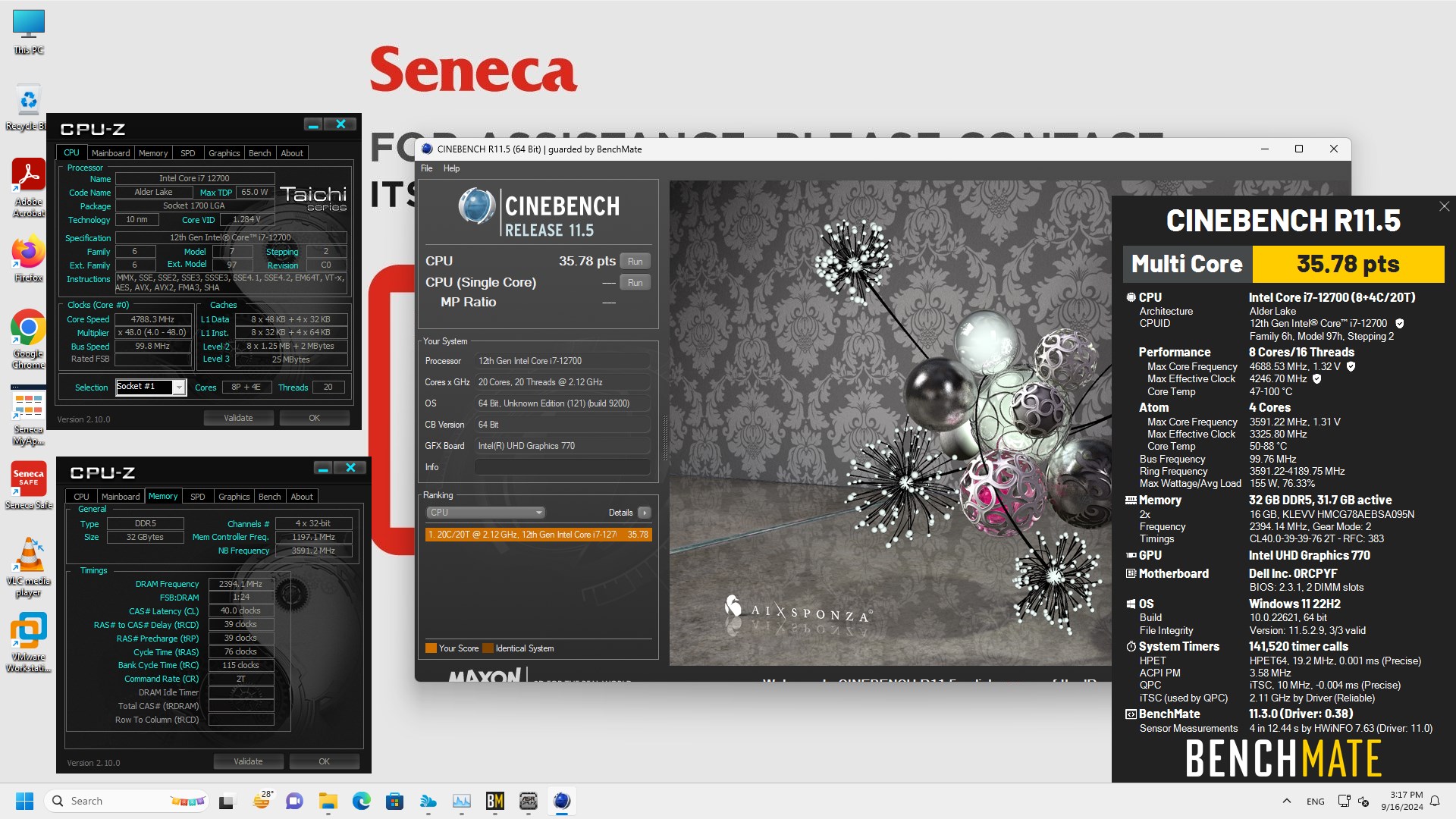This screenshot has height=819, width=1456.
Task: Open the Chat app on taskbar
Action: pos(294,801)
